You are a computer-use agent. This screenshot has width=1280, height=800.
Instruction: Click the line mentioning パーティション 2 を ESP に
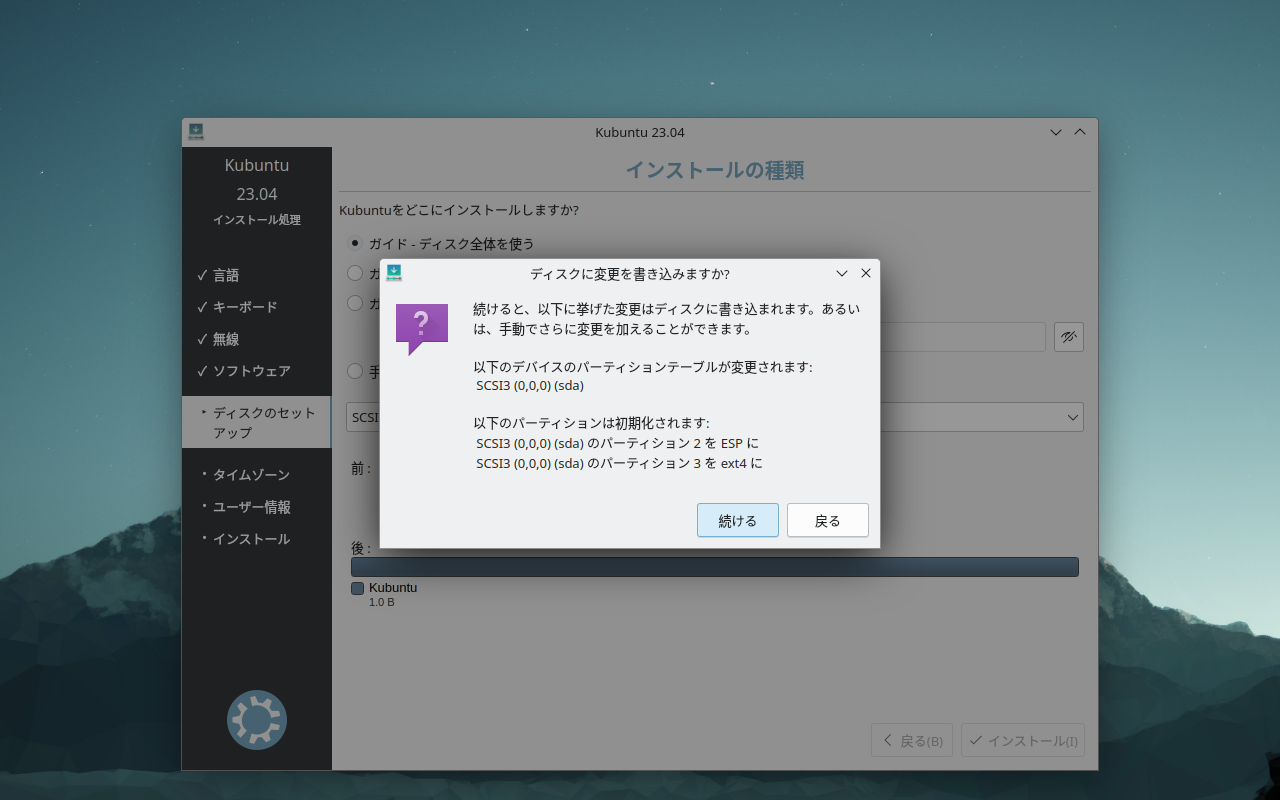618,443
